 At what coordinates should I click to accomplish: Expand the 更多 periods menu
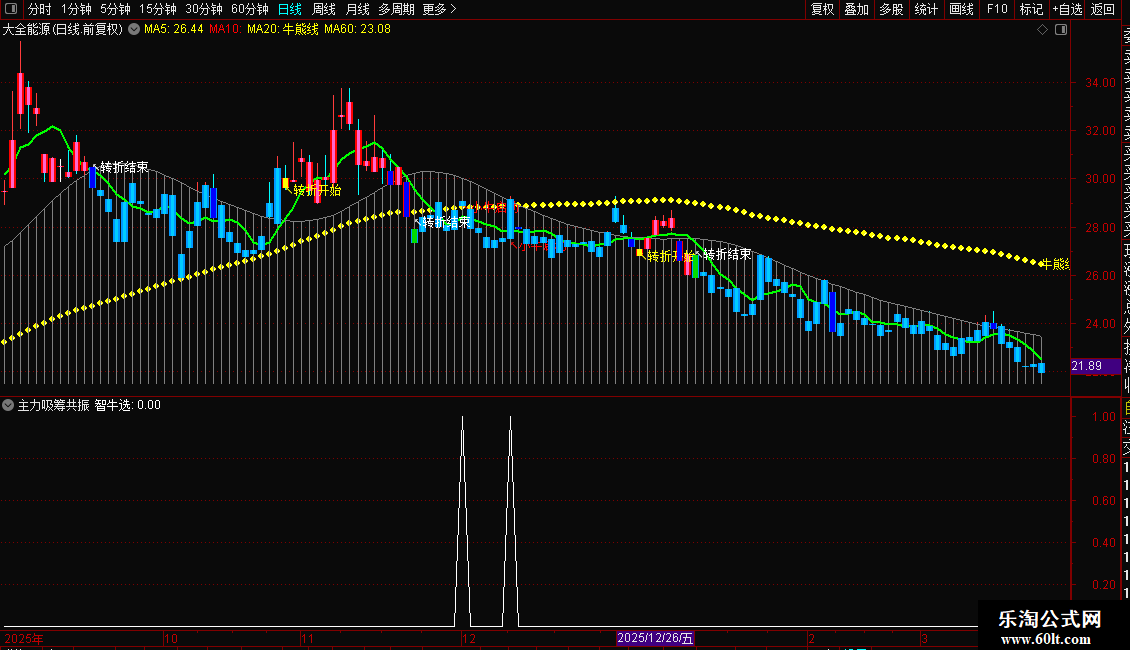coord(440,9)
